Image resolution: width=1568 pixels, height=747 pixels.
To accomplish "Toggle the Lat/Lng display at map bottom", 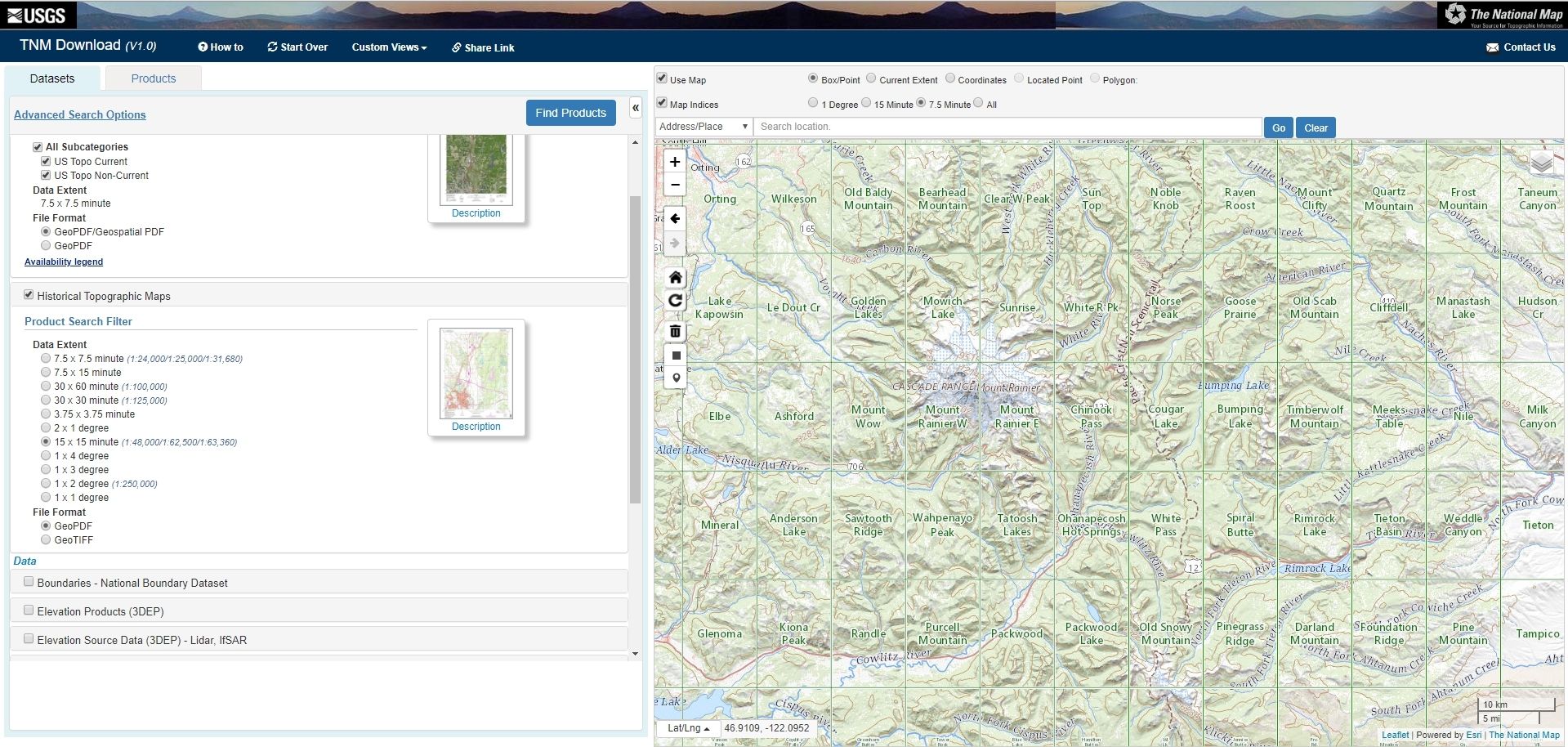I will (688, 727).
